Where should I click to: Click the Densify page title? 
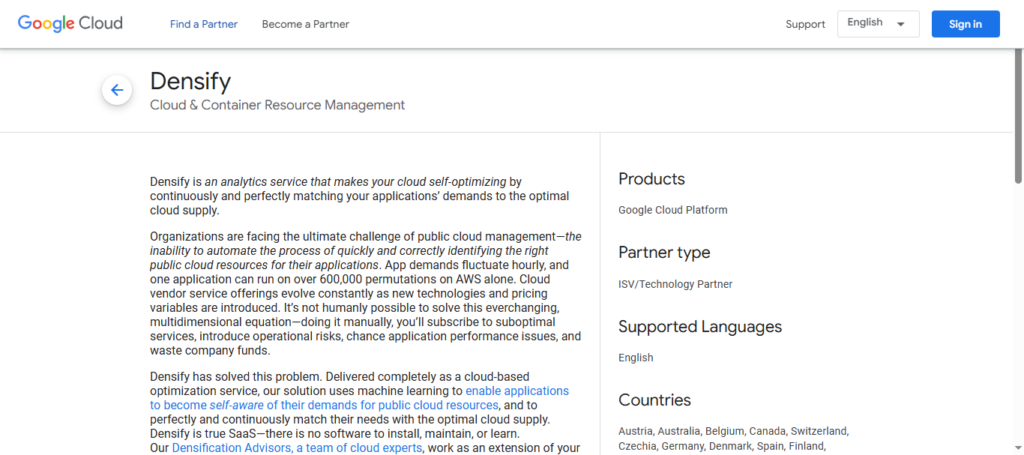[190, 81]
